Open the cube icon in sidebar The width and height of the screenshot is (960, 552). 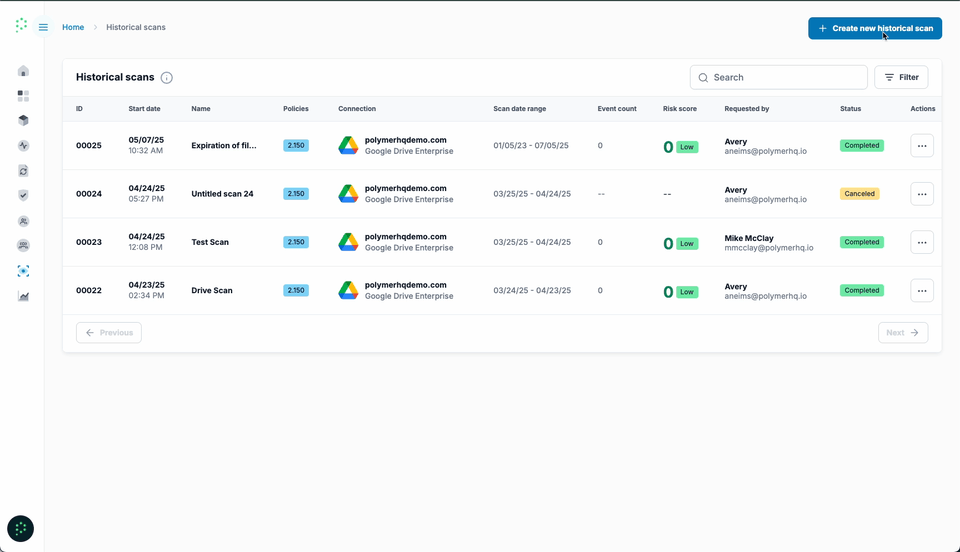pyautogui.click(x=23, y=121)
